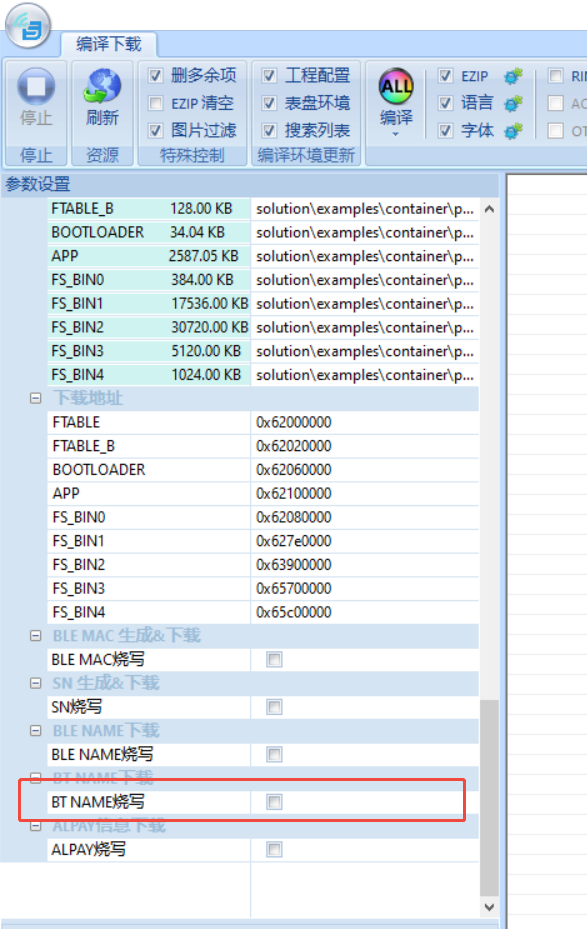Enable the ALPAY烧写 checkbox
The image size is (587, 929).
coord(274,850)
